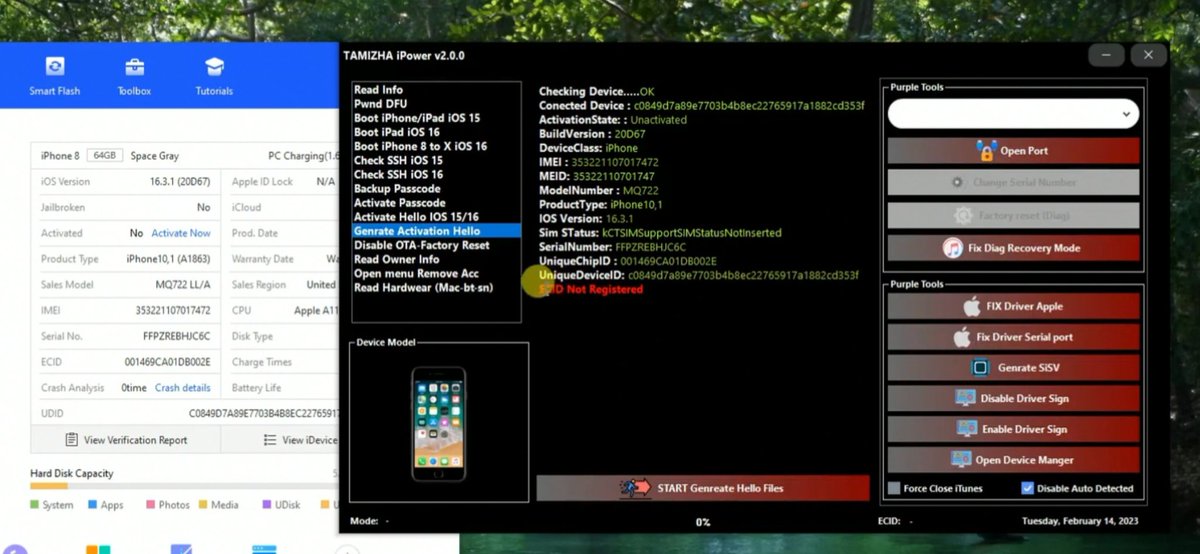Screen dimensions: 1200x554
Task: Click the monitor icon on Open Device Manger
Action: coord(960,460)
